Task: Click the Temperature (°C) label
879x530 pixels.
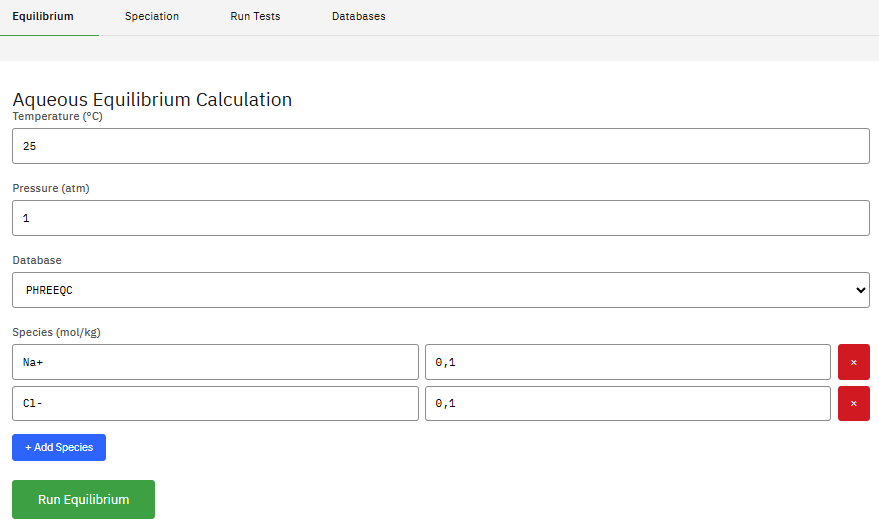Action: [57, 117]
